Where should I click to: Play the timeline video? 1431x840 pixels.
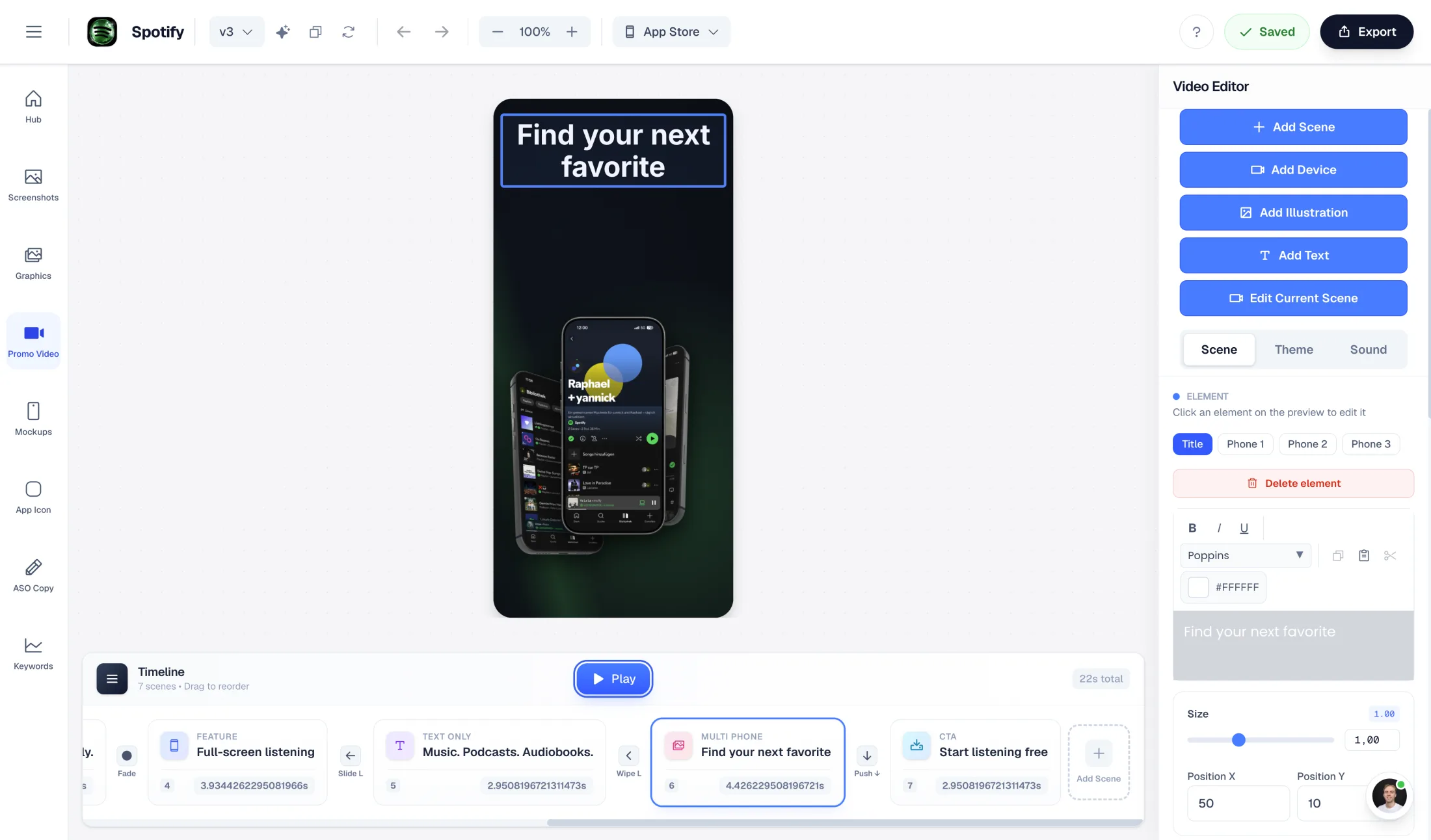pos(613,679)
